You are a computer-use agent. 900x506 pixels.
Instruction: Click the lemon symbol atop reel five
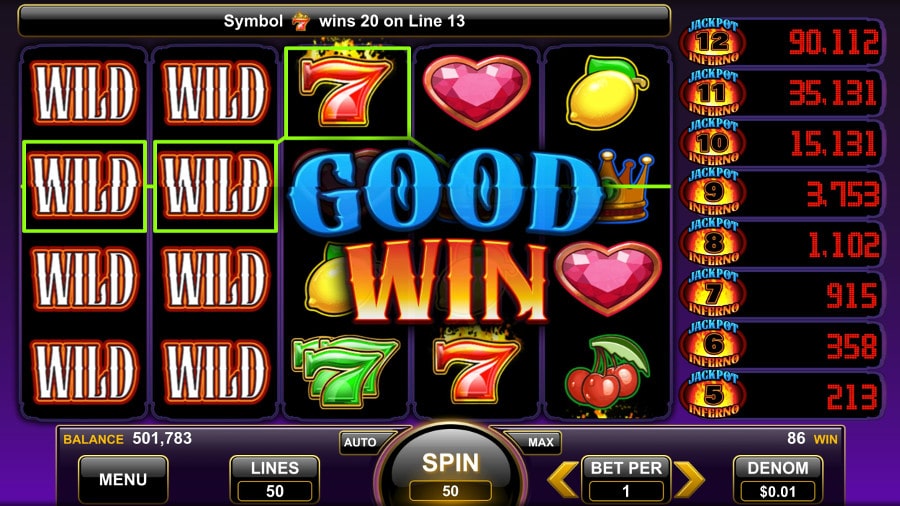point(607,93)
